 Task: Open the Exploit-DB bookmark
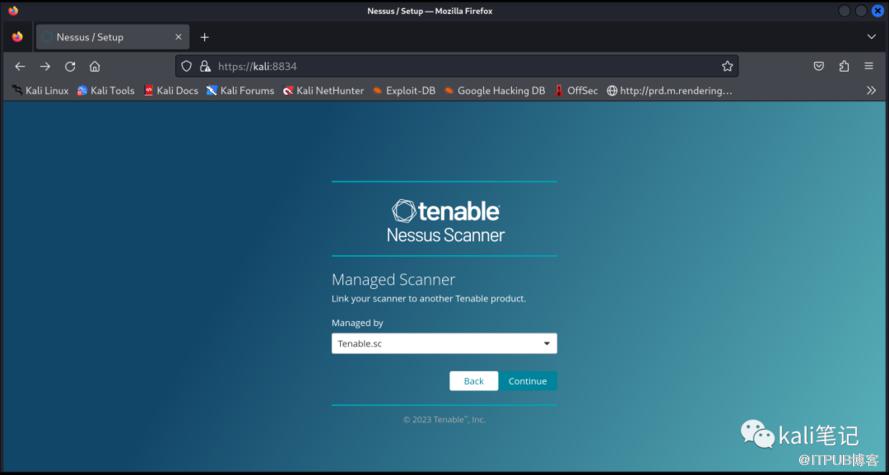point(404,91)
